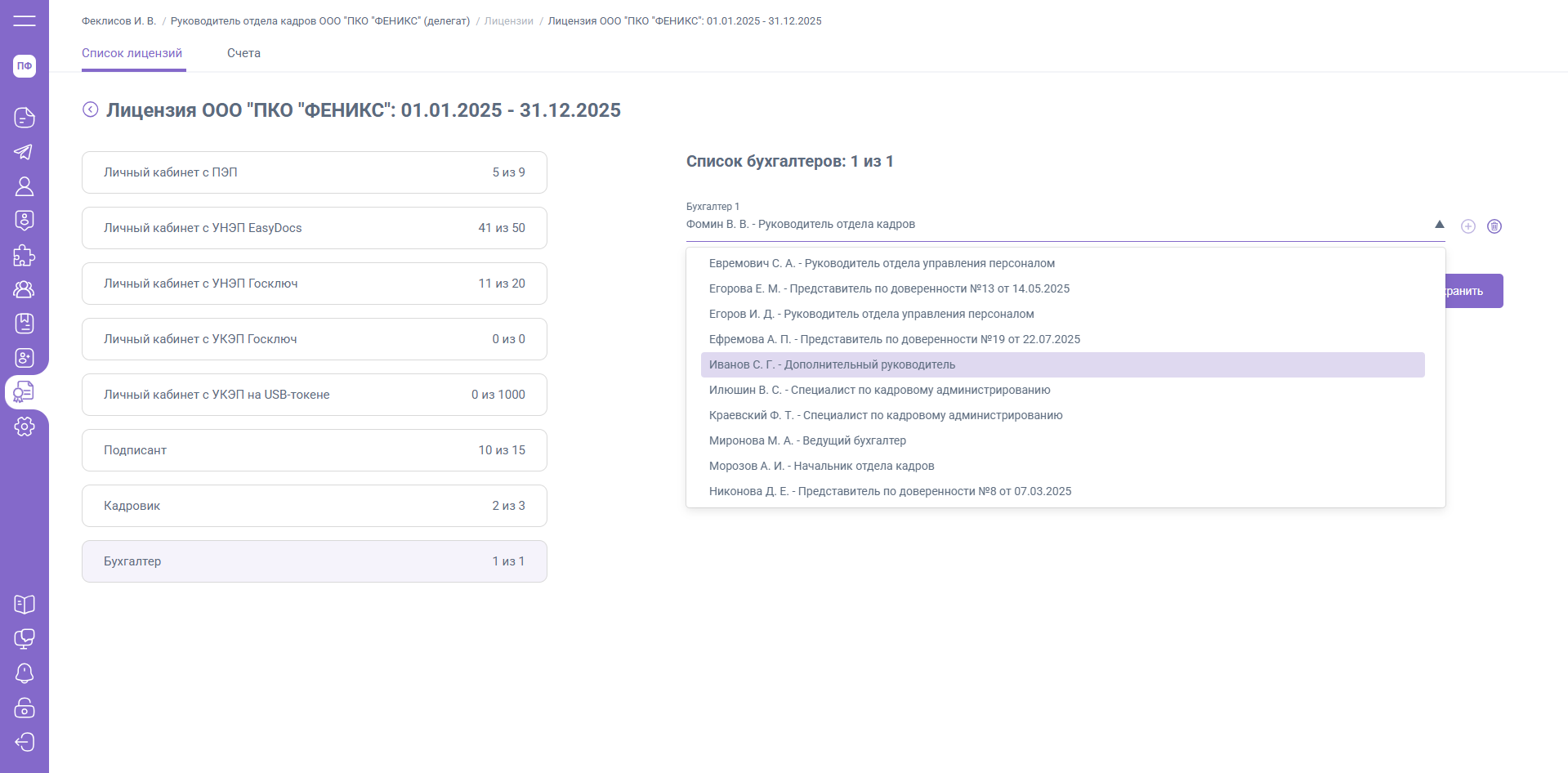Image resolution: width=1568 pixels, height=773 pixels.
Task: Switch to the Счета tab
Action: (243, 53)
